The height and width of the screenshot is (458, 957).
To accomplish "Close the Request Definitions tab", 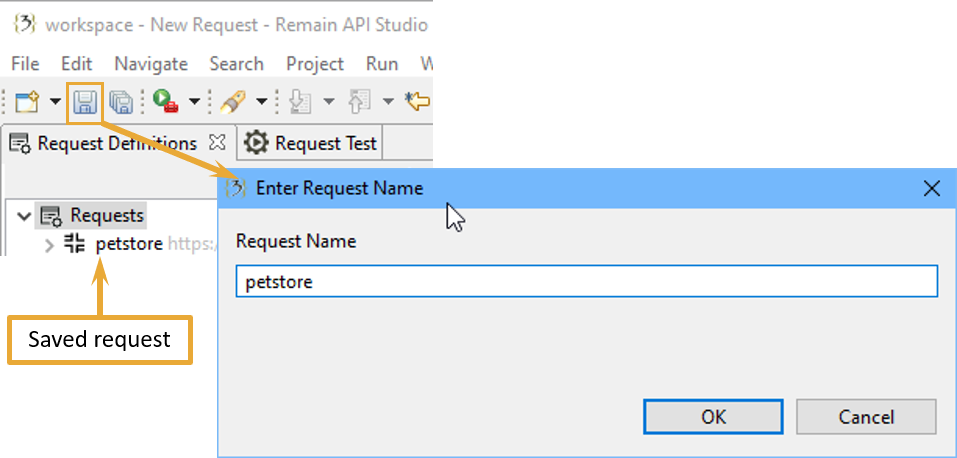I will [217, 143].
